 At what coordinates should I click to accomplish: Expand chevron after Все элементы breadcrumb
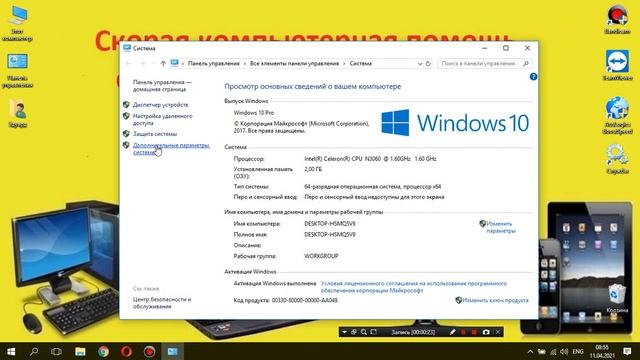(x=344, y=64)
